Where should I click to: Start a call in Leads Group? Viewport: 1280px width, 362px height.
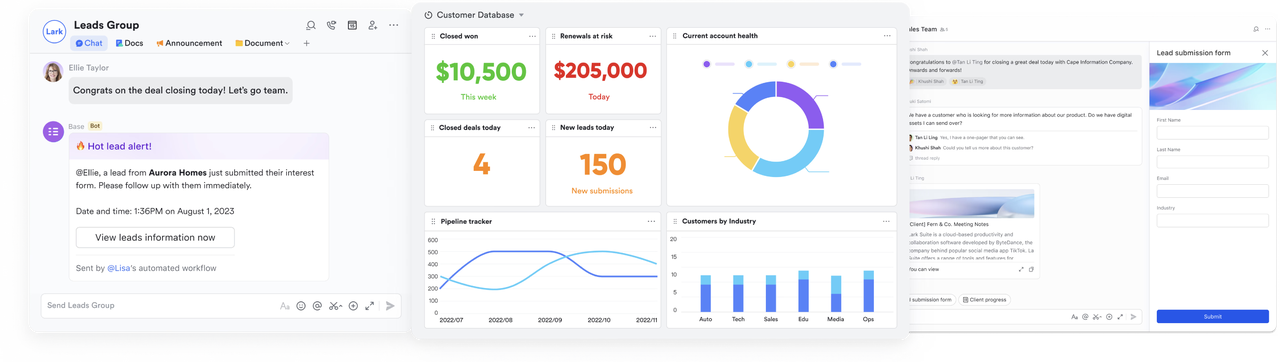pyautogui.click(x=331, y=25)
